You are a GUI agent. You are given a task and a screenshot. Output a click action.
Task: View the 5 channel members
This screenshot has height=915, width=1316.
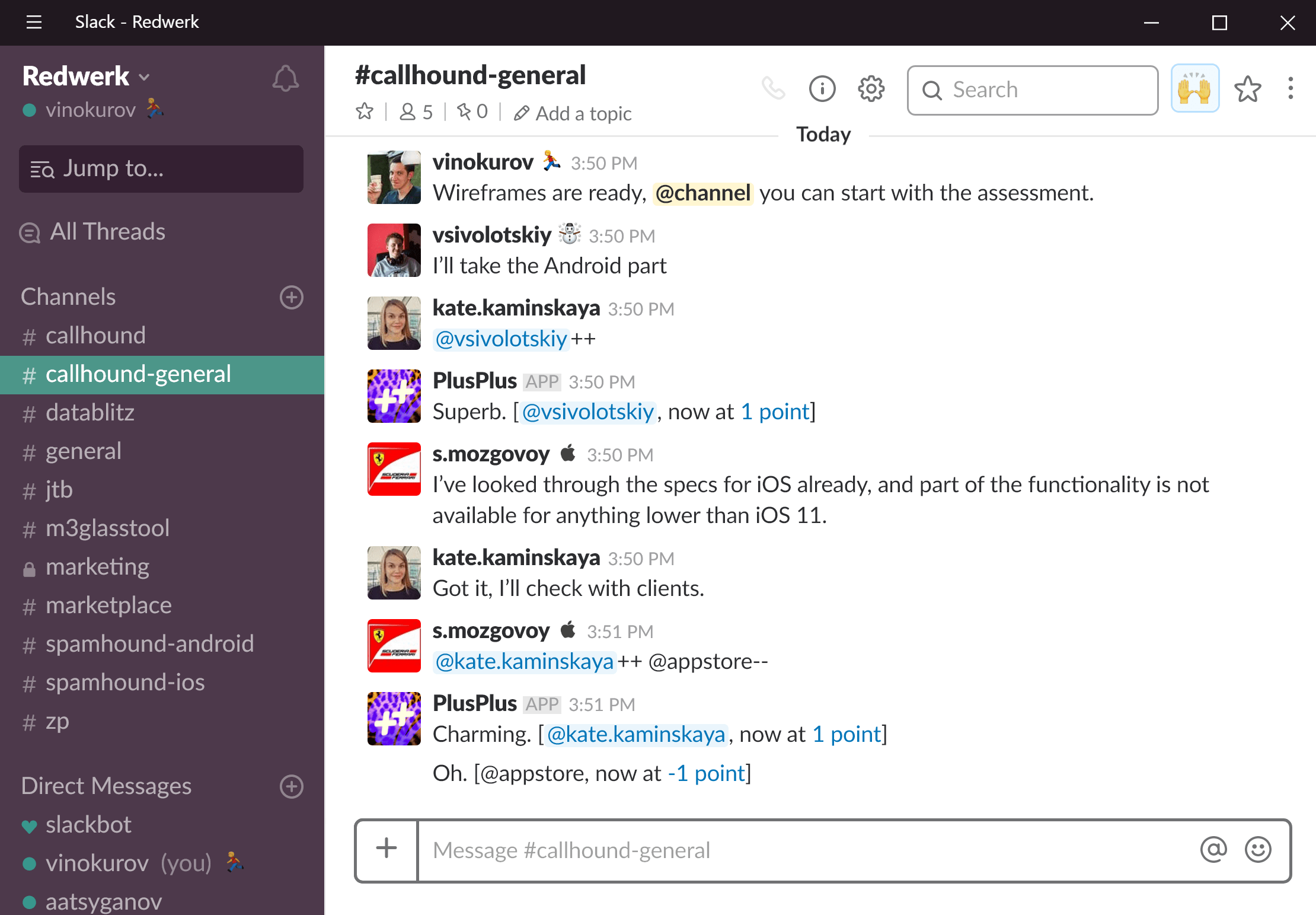(416, 112)
